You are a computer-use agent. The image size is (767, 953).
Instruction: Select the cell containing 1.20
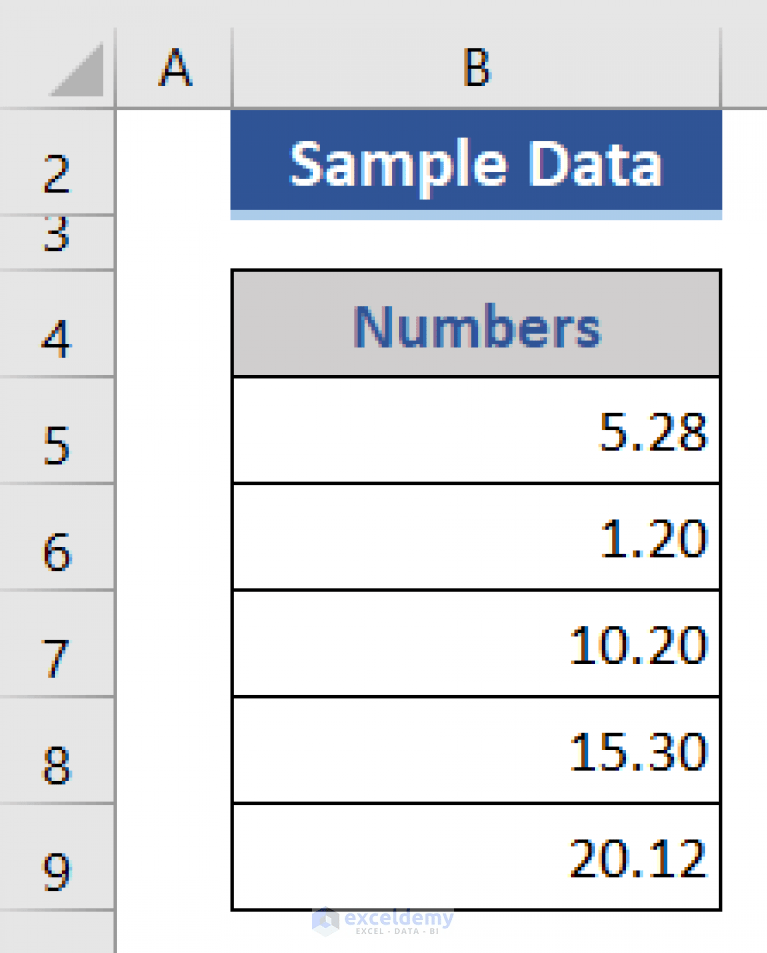coord(476,536)
